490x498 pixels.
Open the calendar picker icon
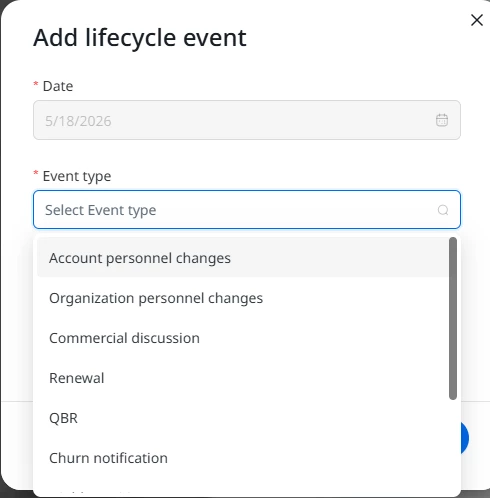(x=442, y=120)
